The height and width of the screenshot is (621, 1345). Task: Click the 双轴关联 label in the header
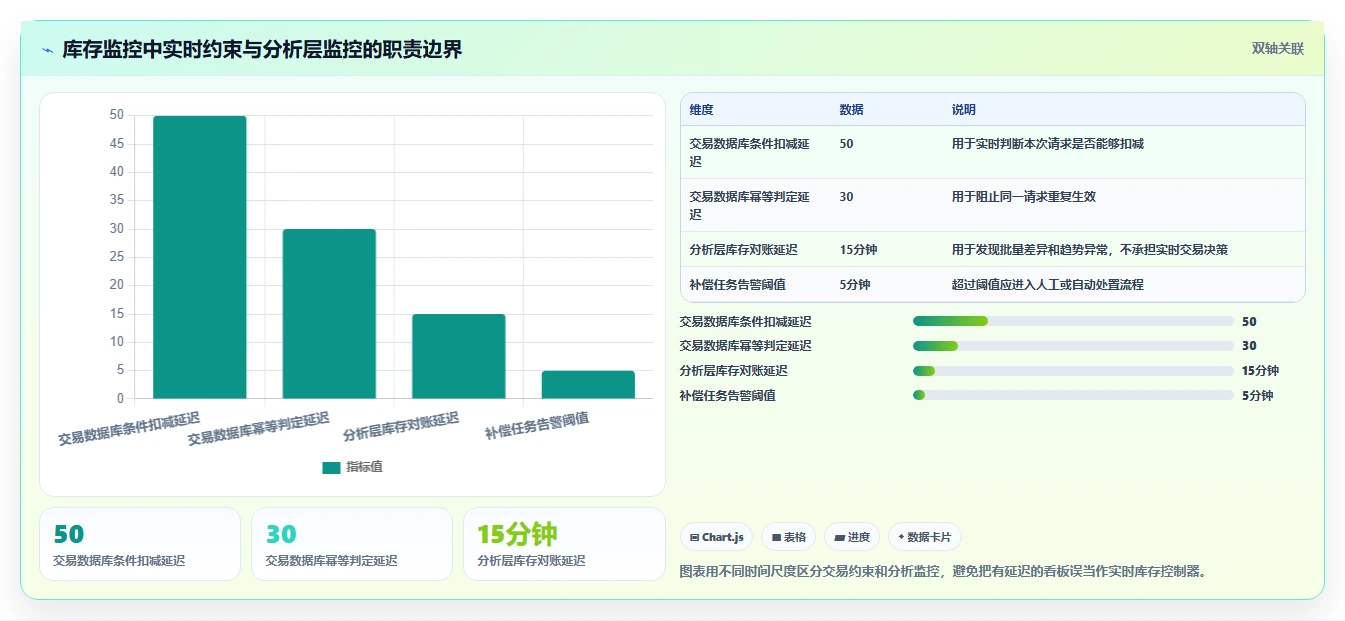pyautogui.click(x=1277, y=48)
